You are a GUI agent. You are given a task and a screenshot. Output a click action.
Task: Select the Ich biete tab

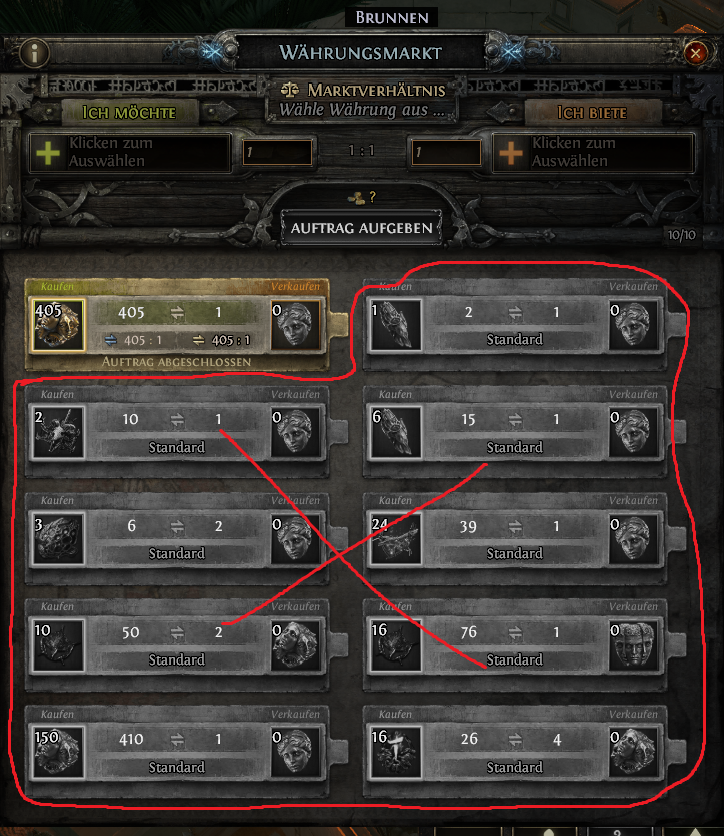pos(592,112)
